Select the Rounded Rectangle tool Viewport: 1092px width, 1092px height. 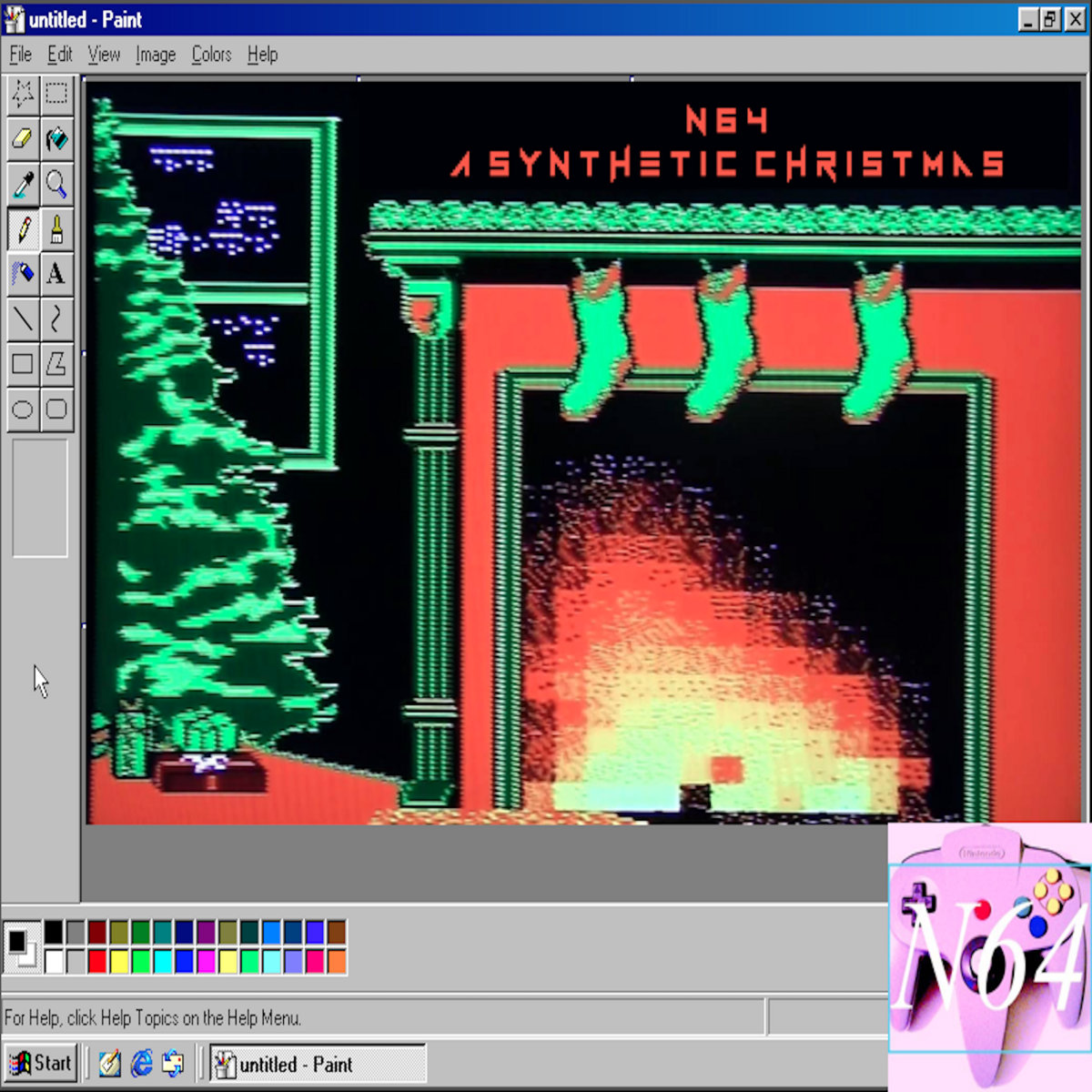(x=56, y=409)
